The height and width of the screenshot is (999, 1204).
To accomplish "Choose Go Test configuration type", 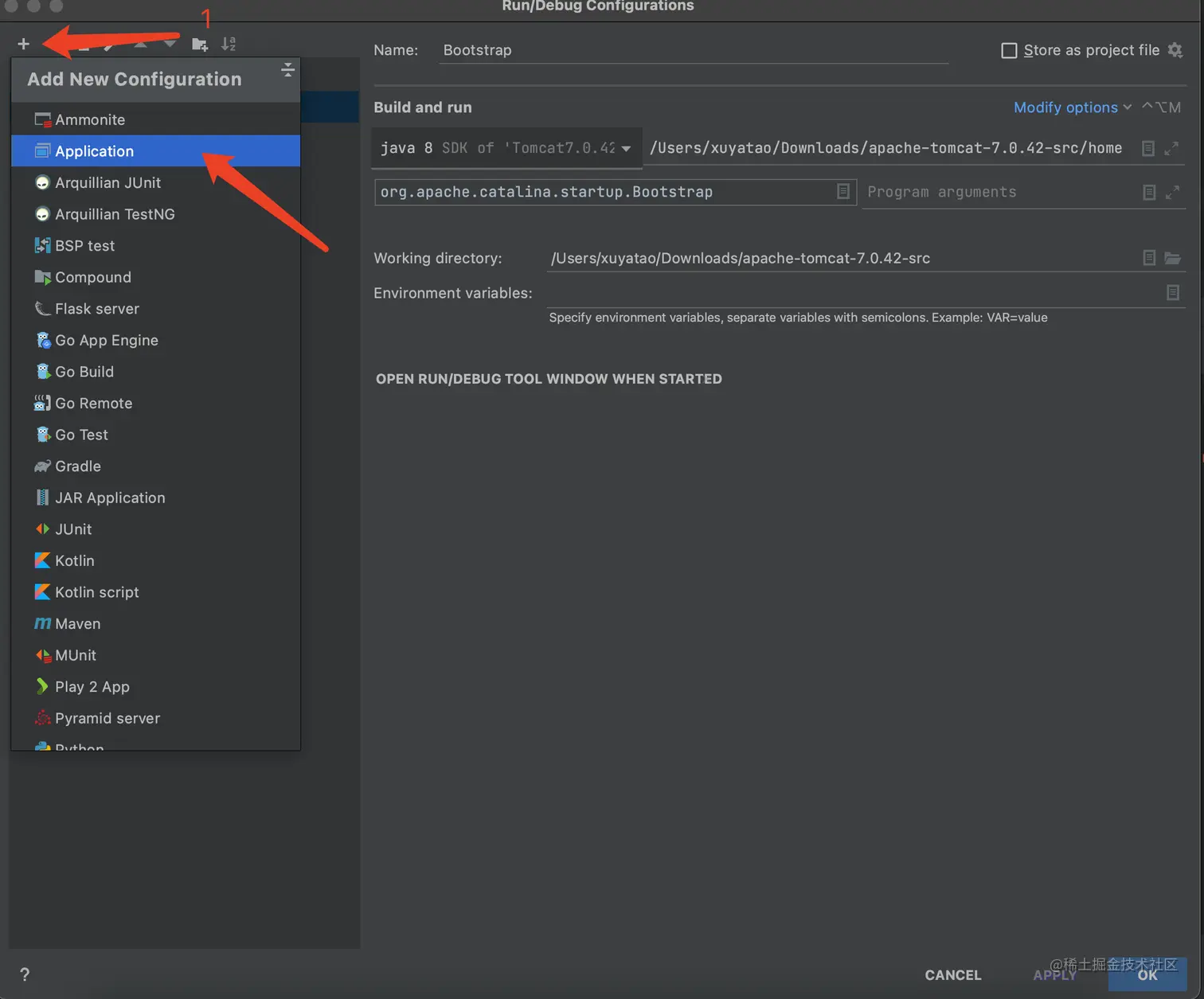I will [x=156, y=435].
